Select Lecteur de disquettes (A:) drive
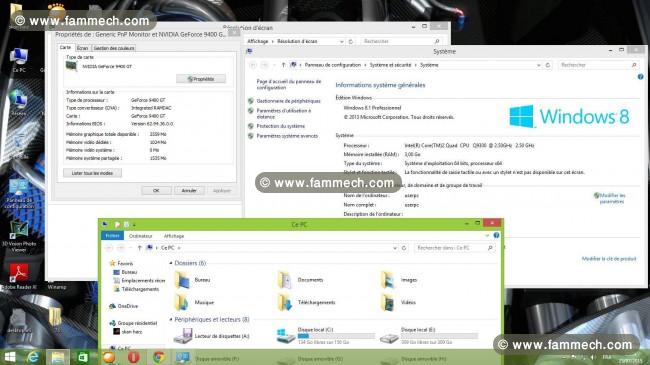Viewport: 650px width, 365px height. point(211,336)
